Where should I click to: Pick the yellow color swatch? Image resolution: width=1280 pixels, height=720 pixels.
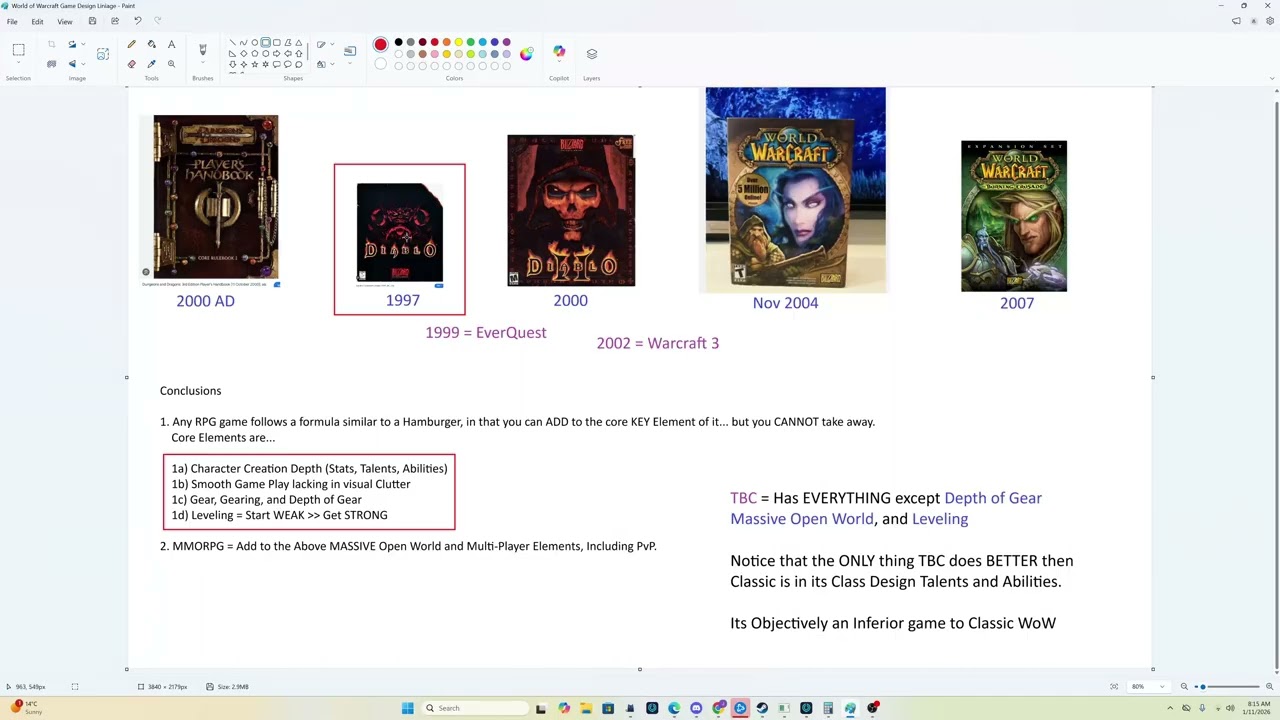click(458, 42)
